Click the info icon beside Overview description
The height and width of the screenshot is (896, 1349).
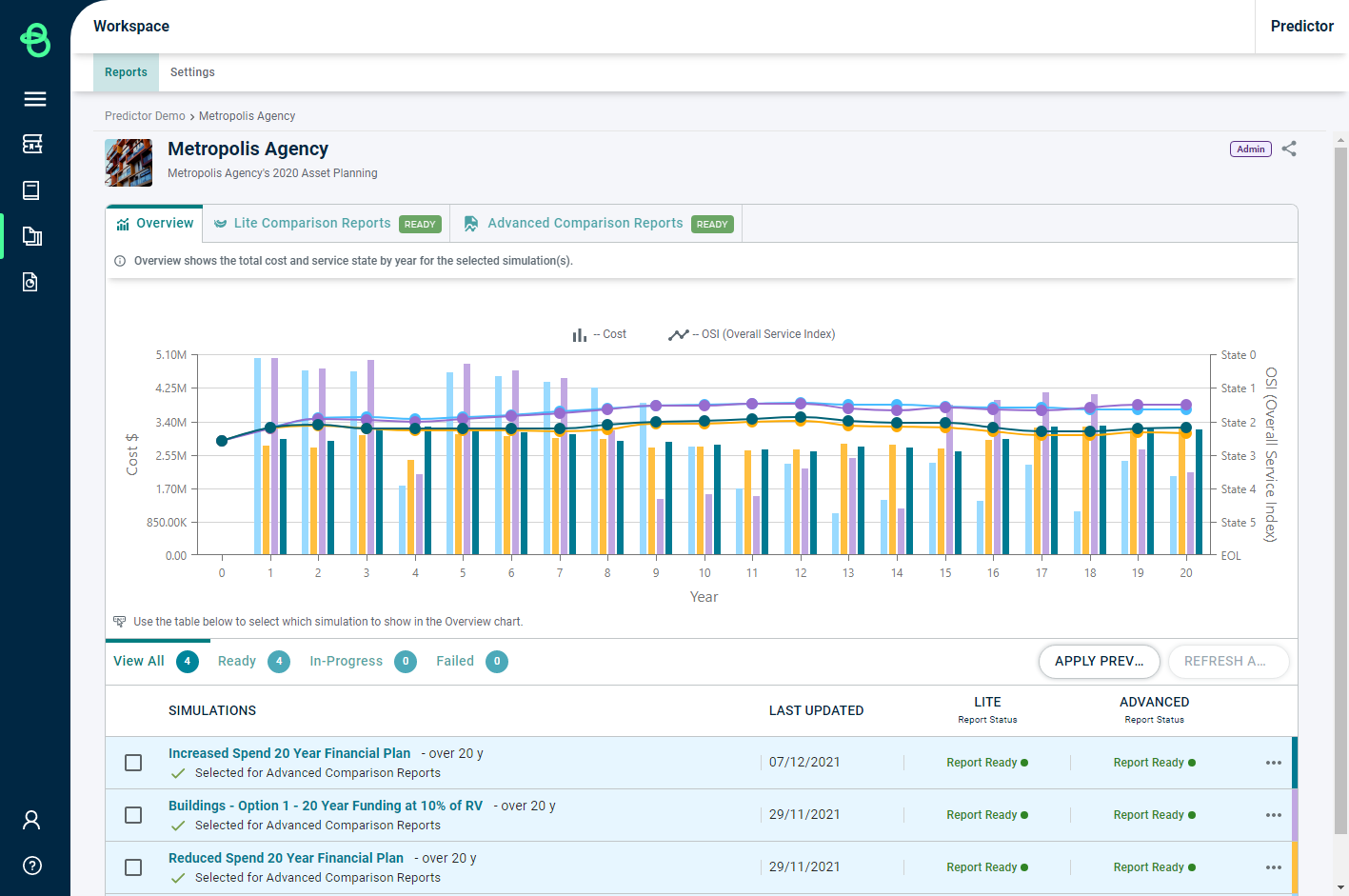pyautogui.click(x=120, y=261)
